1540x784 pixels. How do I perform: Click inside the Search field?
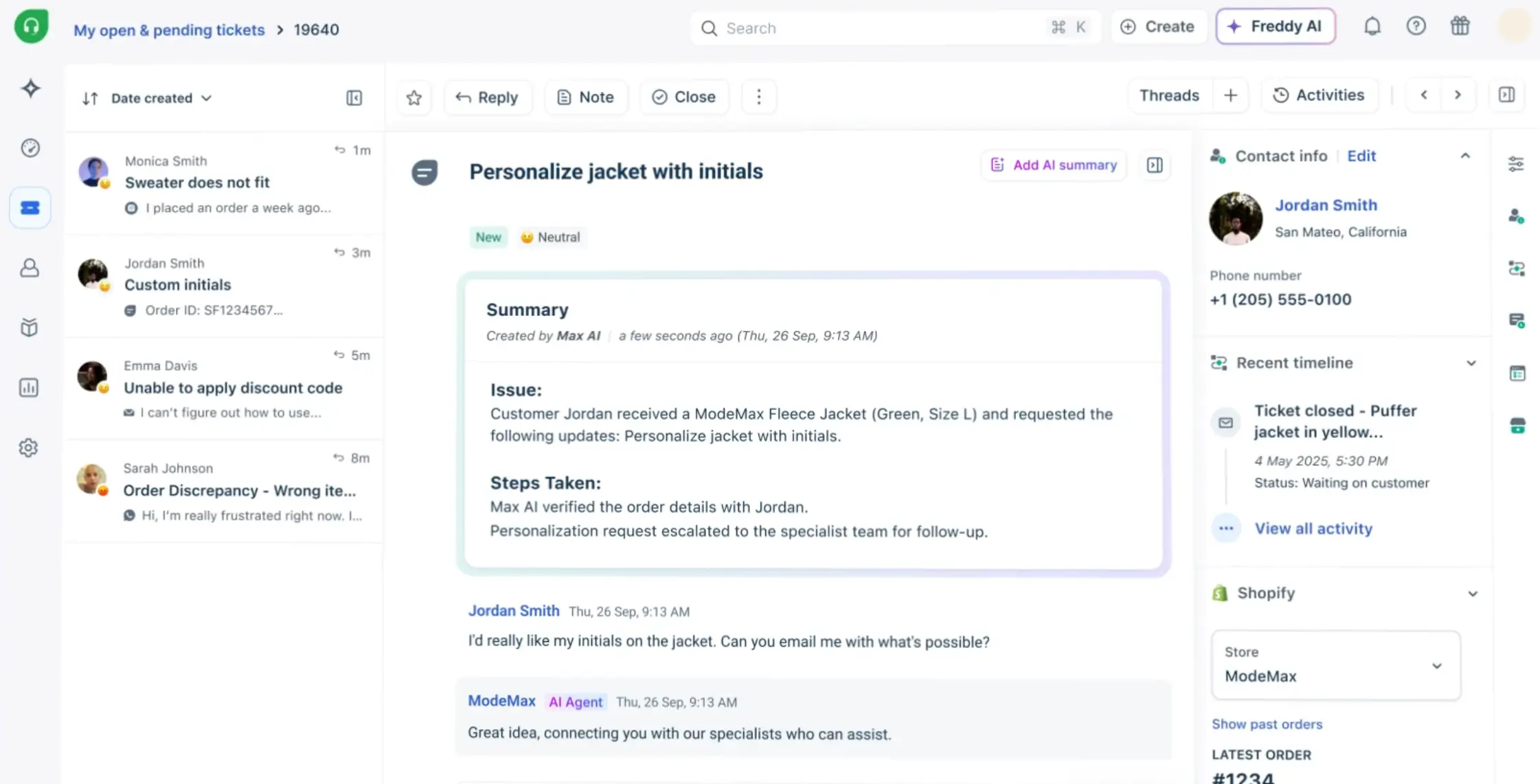(824, 28)
